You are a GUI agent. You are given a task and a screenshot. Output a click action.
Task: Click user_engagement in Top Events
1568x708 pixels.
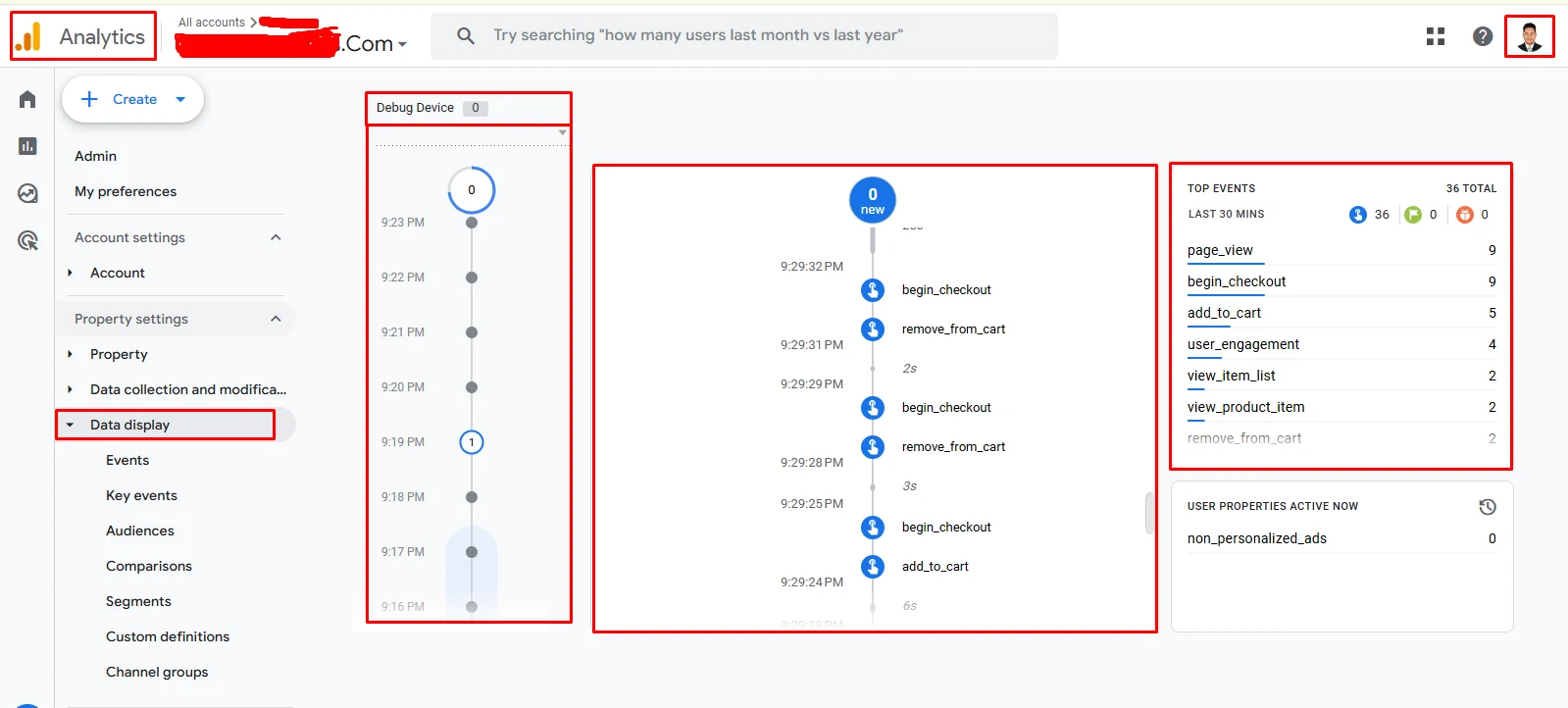coord(1243,344)
